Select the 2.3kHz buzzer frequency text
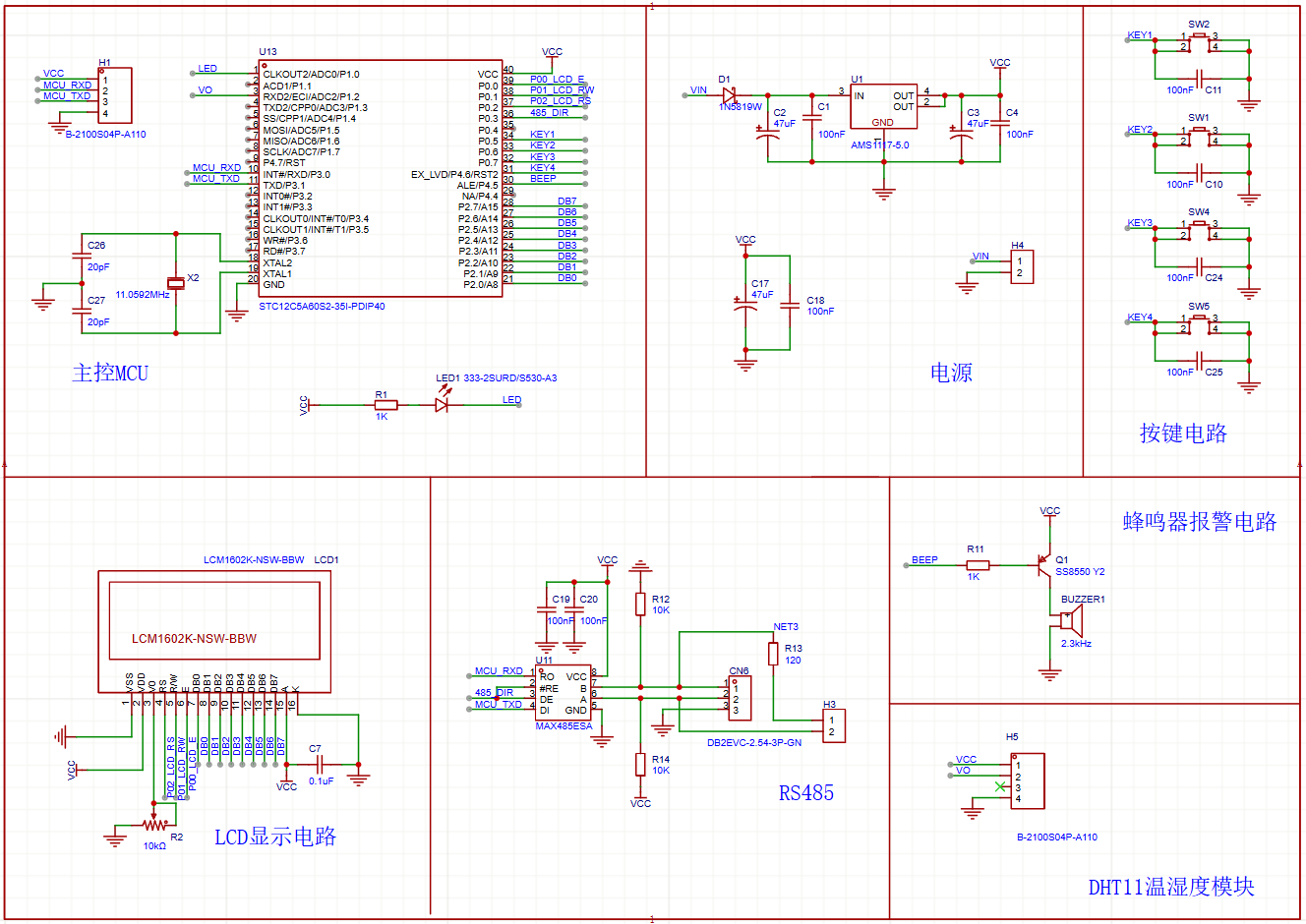Viewport: 1306px width, 924px height. coord(1076,644)
